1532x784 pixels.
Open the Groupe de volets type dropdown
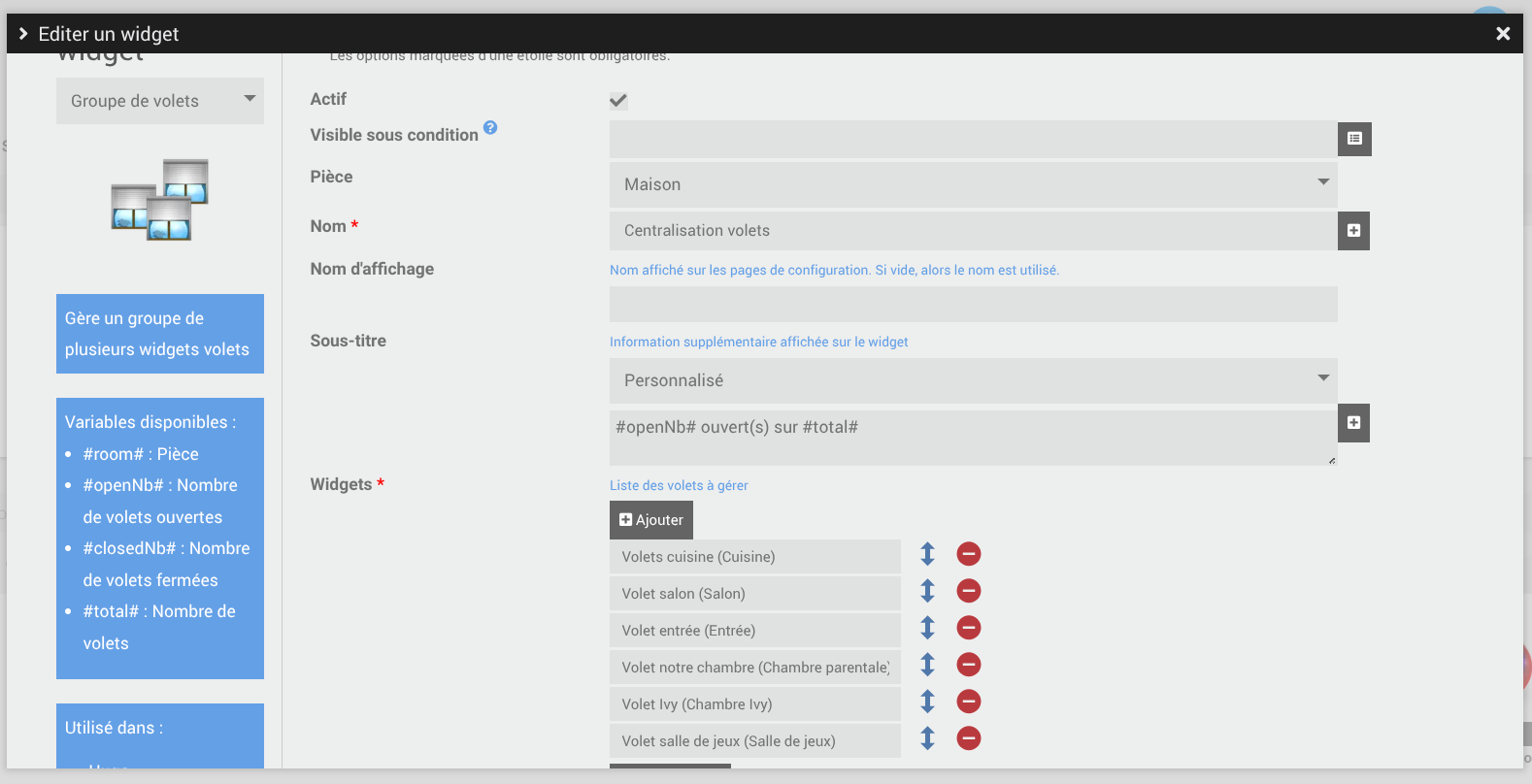[160, 101]
